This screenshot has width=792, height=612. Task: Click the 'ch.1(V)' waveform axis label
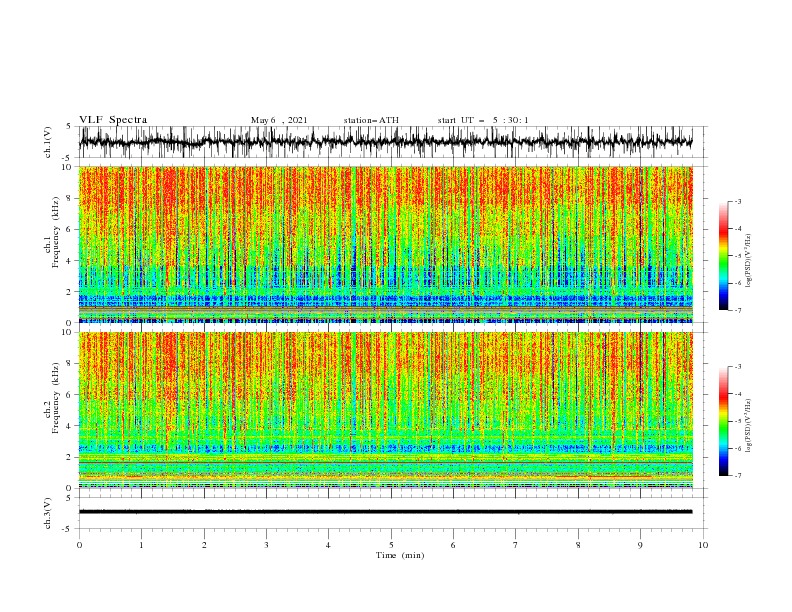(x=48, y=142)
